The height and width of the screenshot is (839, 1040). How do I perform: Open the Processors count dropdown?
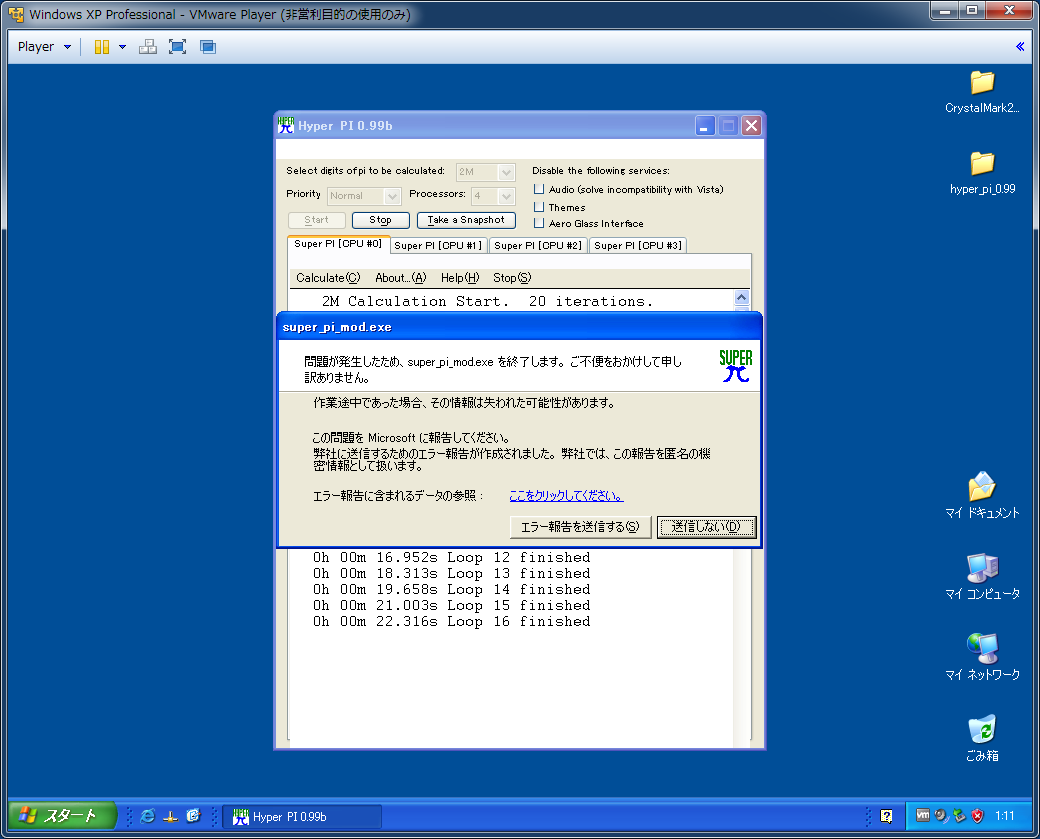click(x=493, y=196)
